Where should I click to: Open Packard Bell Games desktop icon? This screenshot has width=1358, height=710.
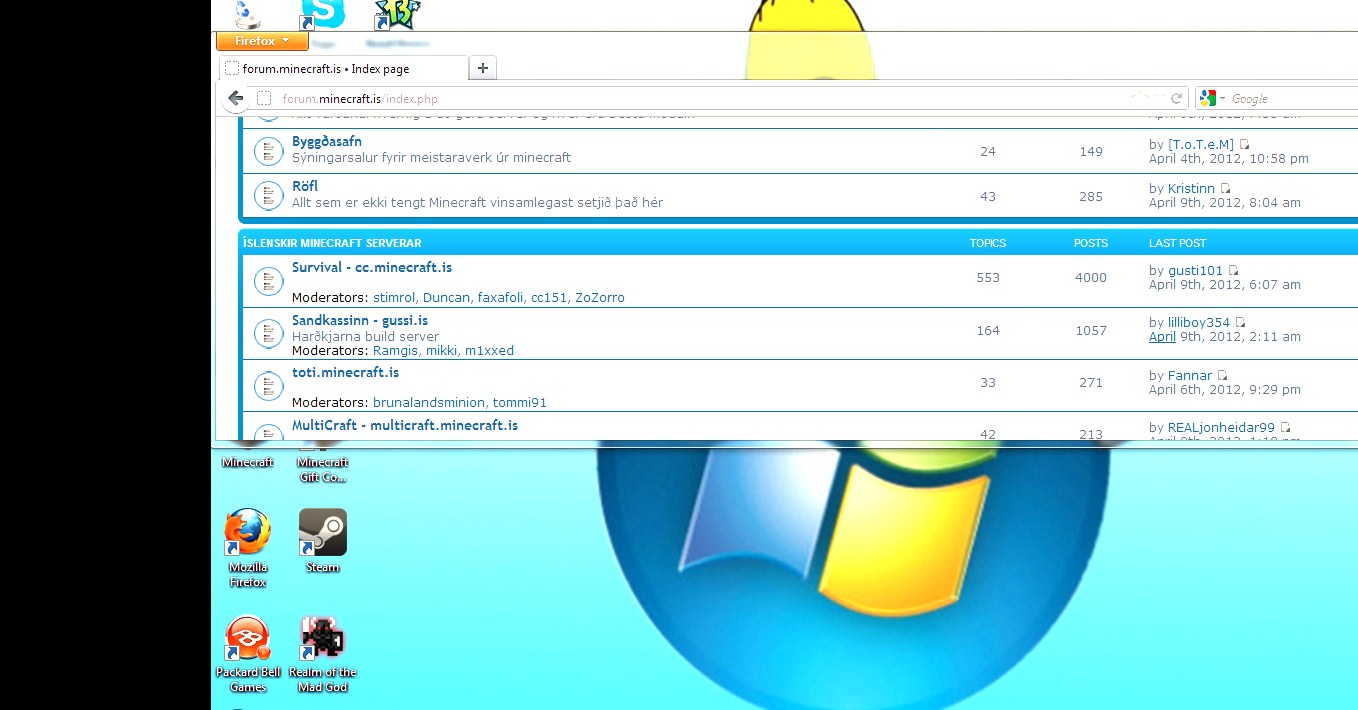tap(247, 639)
